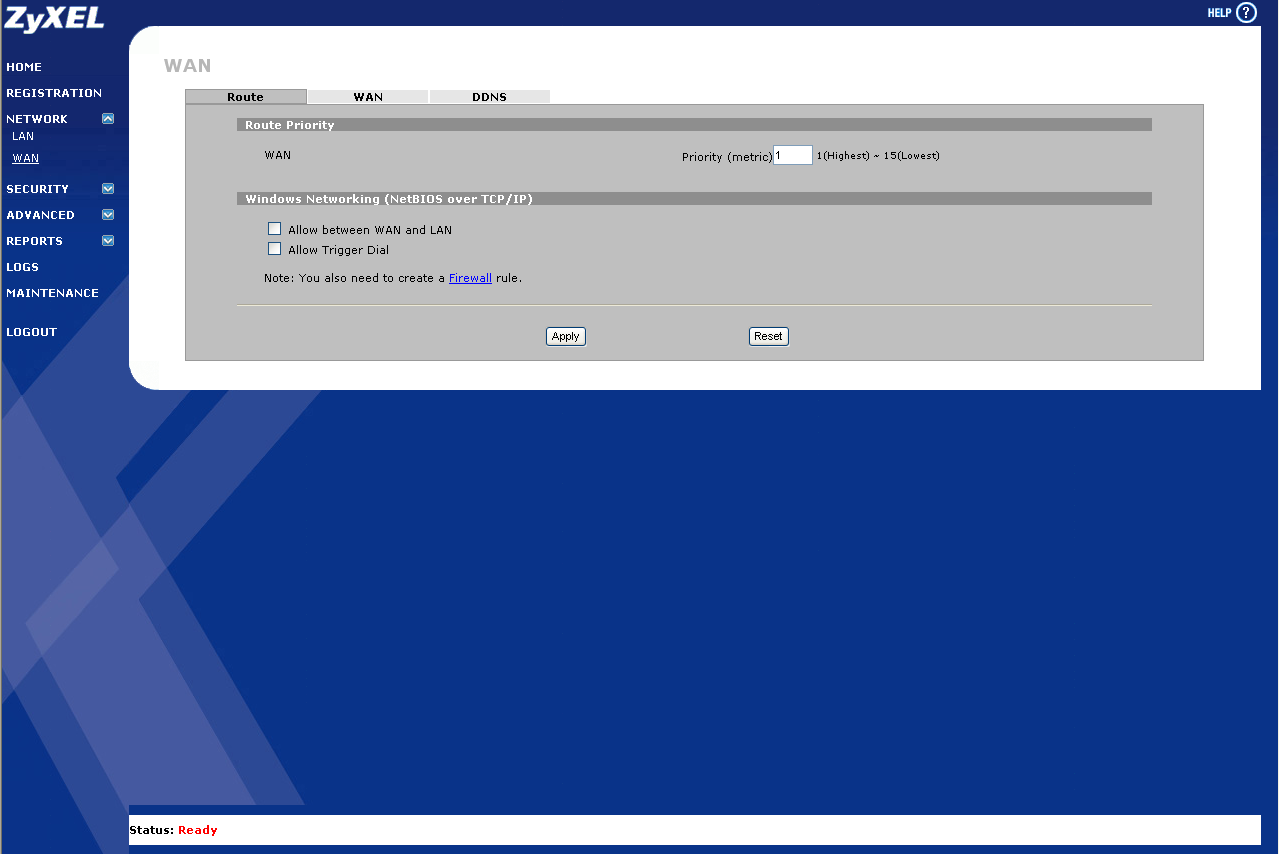The width and height of the screenshot is (1280, 854).
Task: Click the HELP text link
Action: 1219,13
